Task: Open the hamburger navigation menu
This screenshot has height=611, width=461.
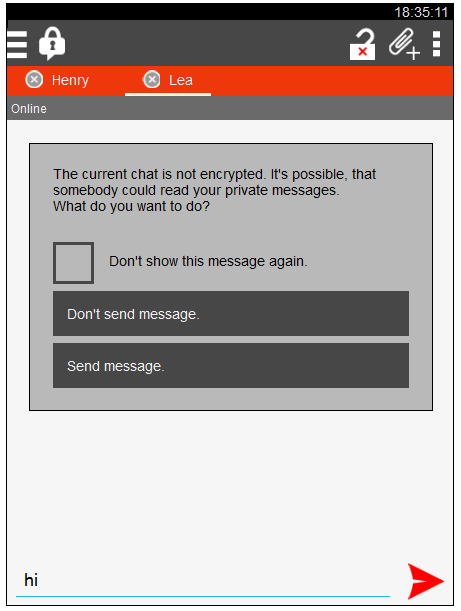Action: click(x=17, y=44)
